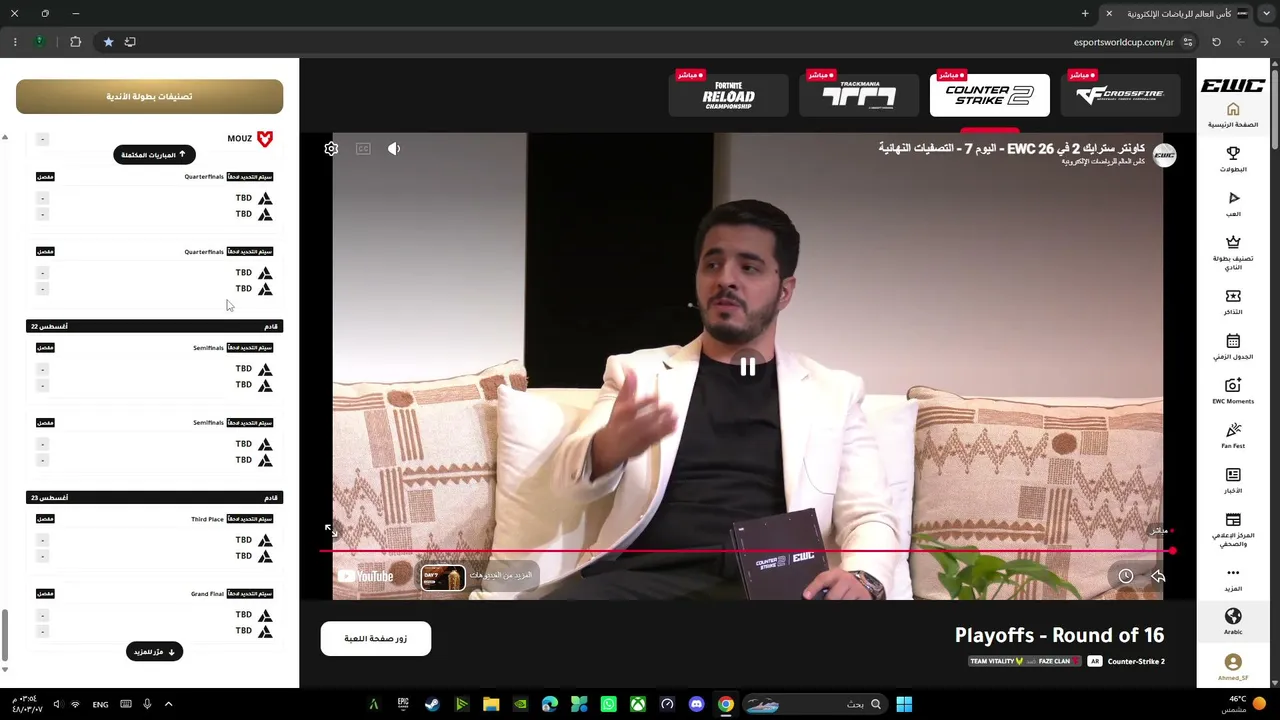Open the schedule calendar icon in sidebar
Screen dimensions: 1280x720
coord(1233,341)
